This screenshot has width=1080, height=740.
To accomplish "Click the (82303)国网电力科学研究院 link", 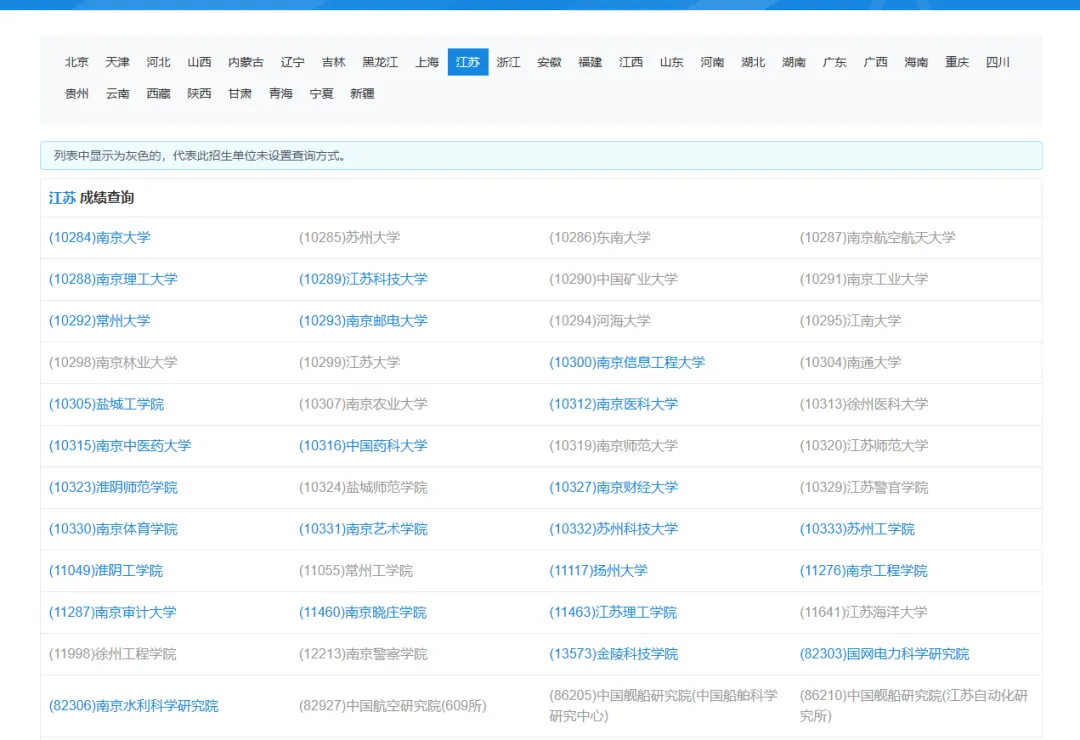I will (x=884, y=654).
